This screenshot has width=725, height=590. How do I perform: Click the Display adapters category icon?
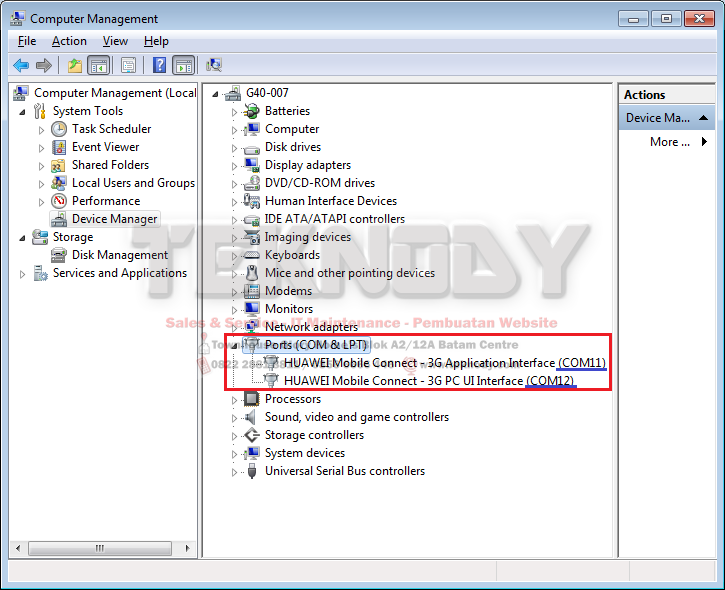pyautogui.click(x=252, y=165)
